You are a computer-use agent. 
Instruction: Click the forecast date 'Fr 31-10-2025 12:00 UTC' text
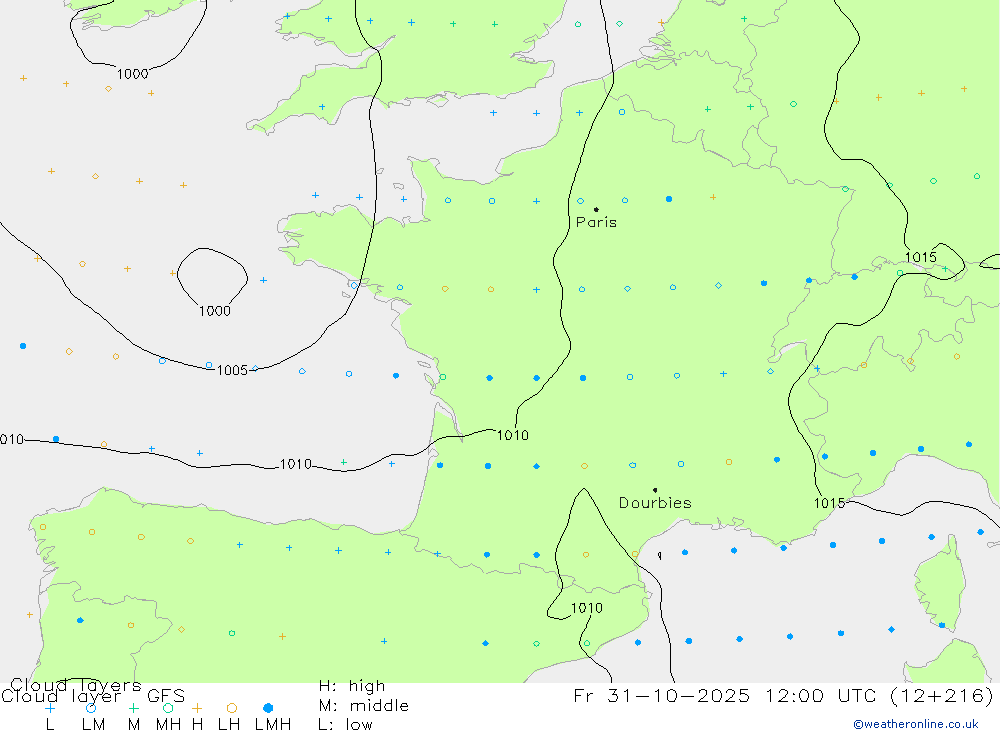point(726,695)
